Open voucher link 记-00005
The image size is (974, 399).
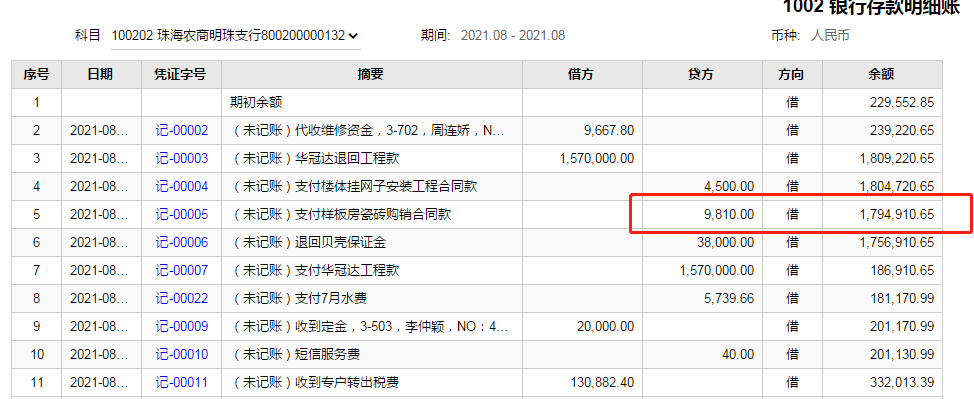coord(181,215)
